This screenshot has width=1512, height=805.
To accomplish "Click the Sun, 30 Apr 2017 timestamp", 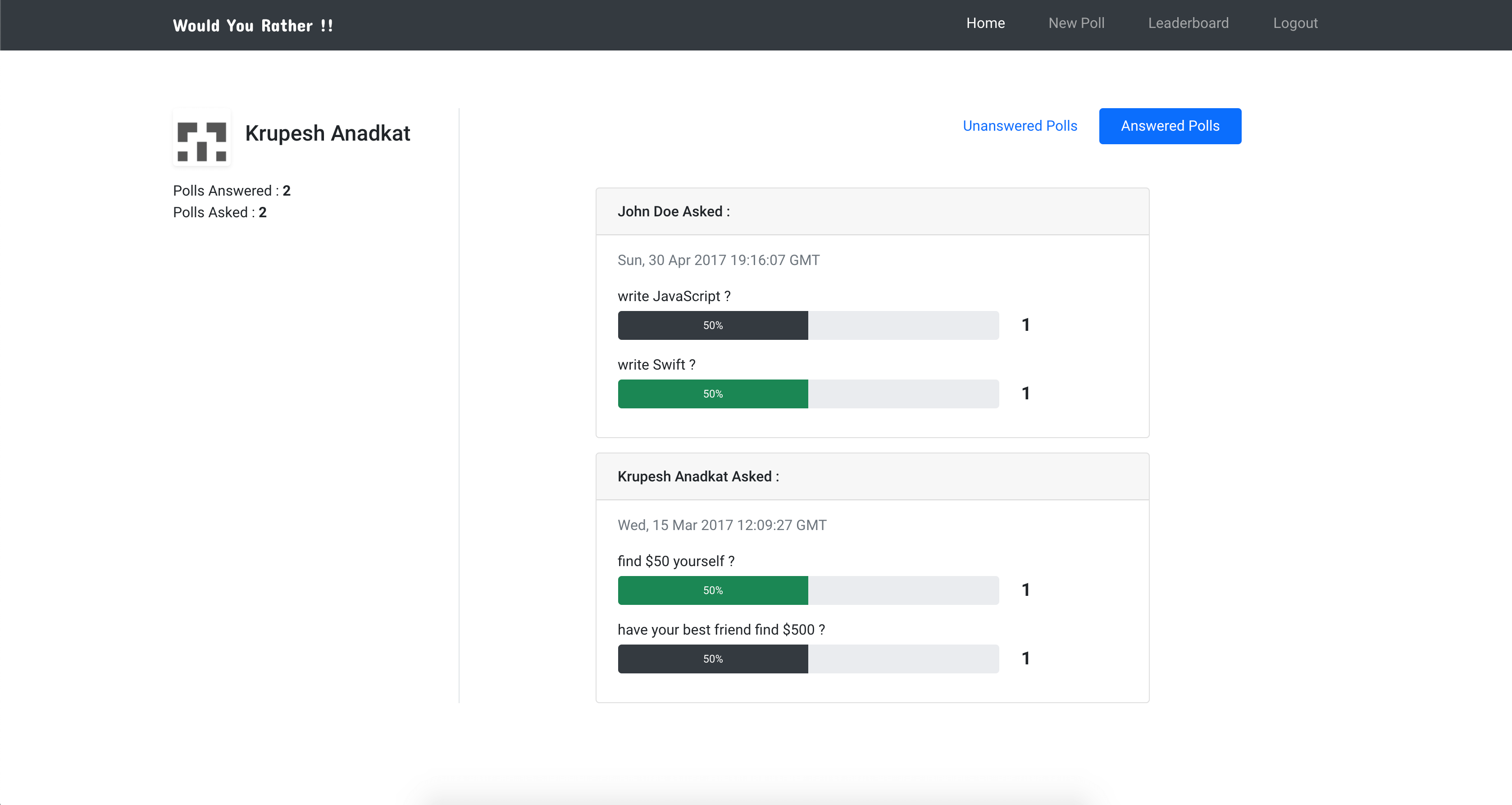I will click(718, 260).
